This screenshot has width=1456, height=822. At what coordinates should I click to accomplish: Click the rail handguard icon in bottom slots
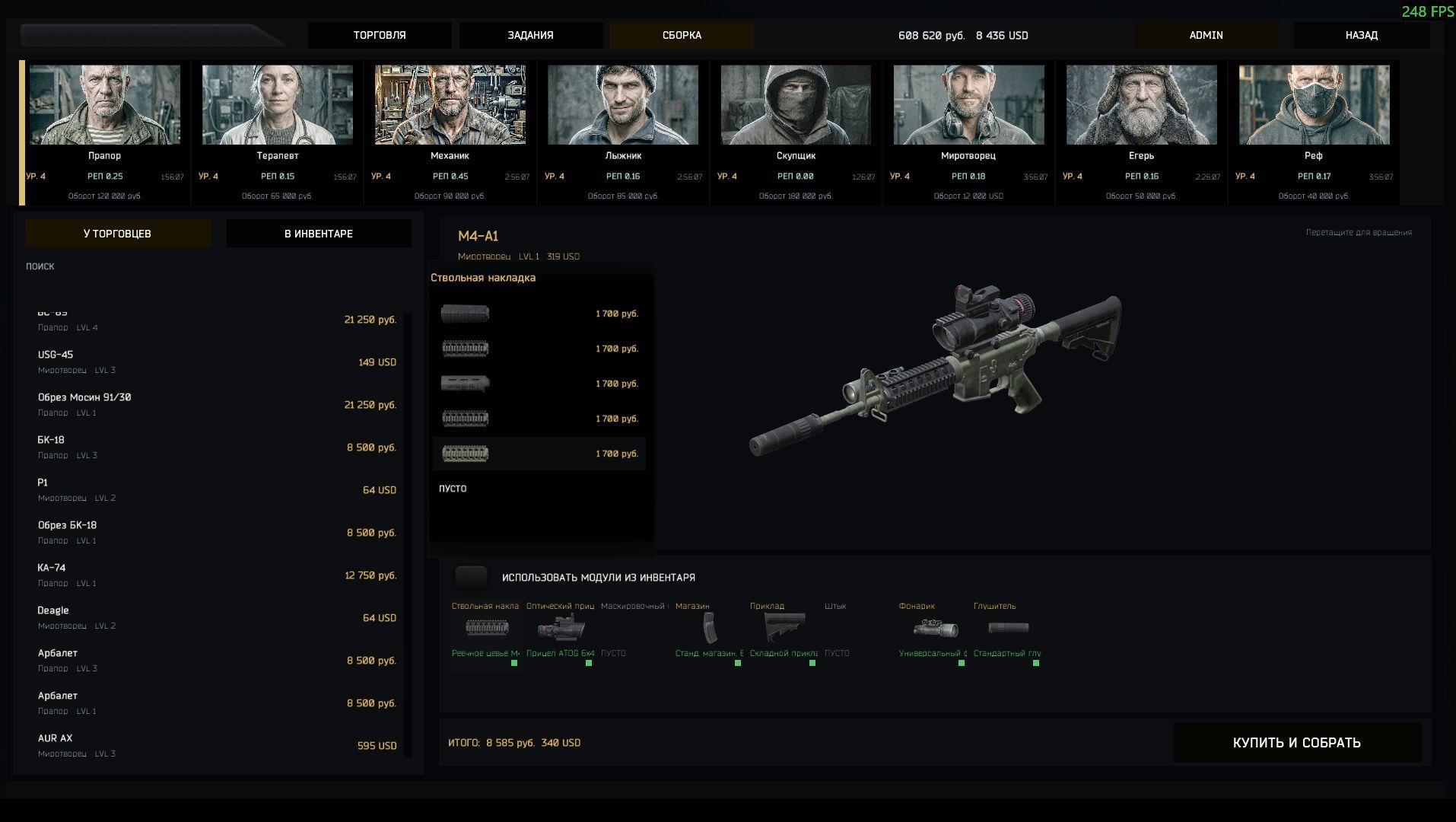pyautogui.click(x=487, y=627)
